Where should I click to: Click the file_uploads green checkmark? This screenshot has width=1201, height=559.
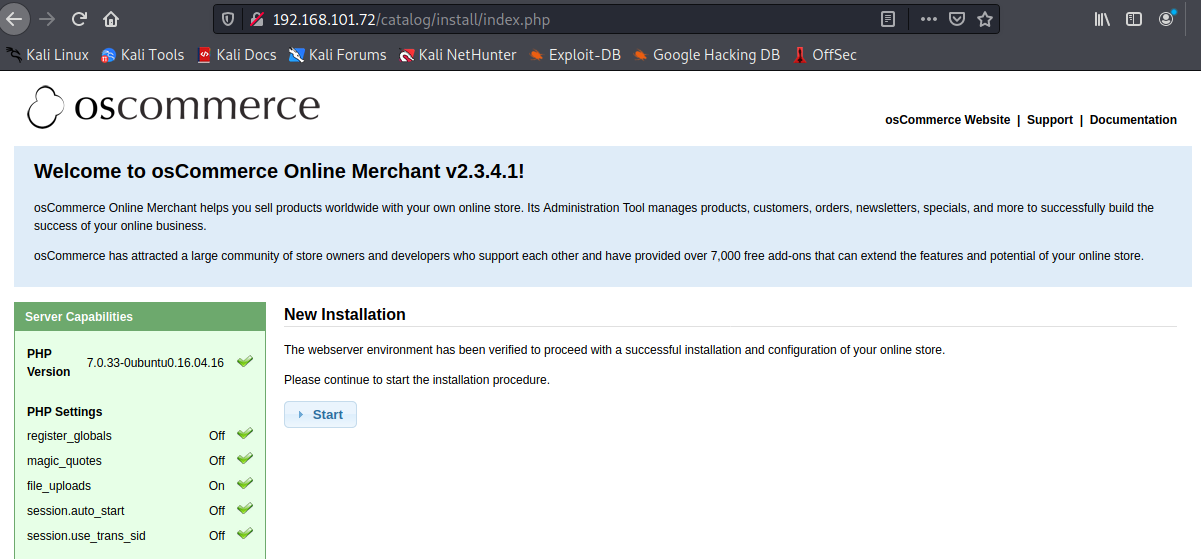[x=245, y=484]
